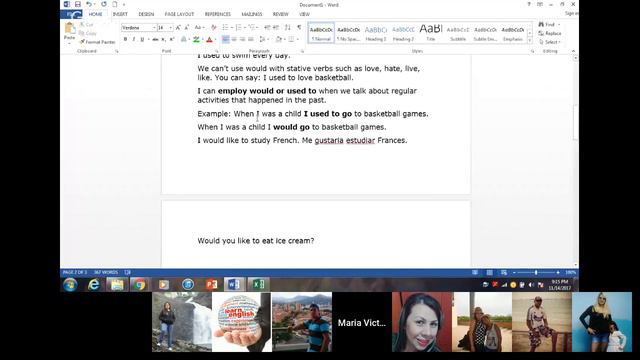Image resolution: width=640 pixels, height=360 pixels.
Task: Open PowerPoint from the taskbar
Action: point(211,284)
